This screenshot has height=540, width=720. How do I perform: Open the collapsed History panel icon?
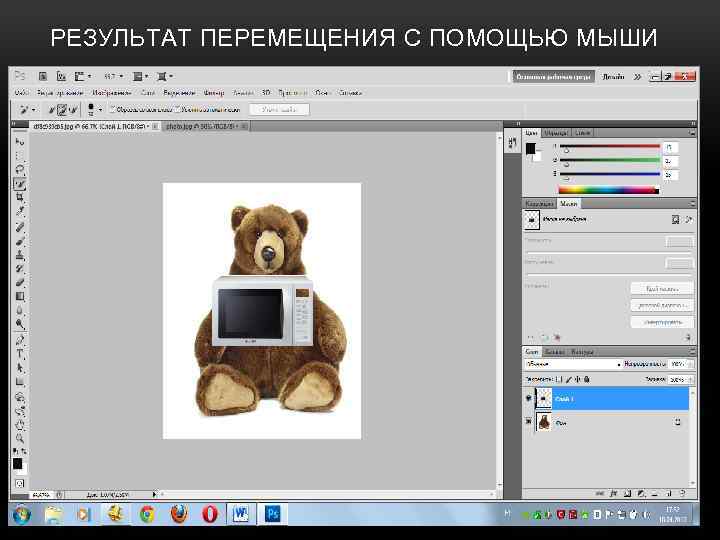(512, 144)
